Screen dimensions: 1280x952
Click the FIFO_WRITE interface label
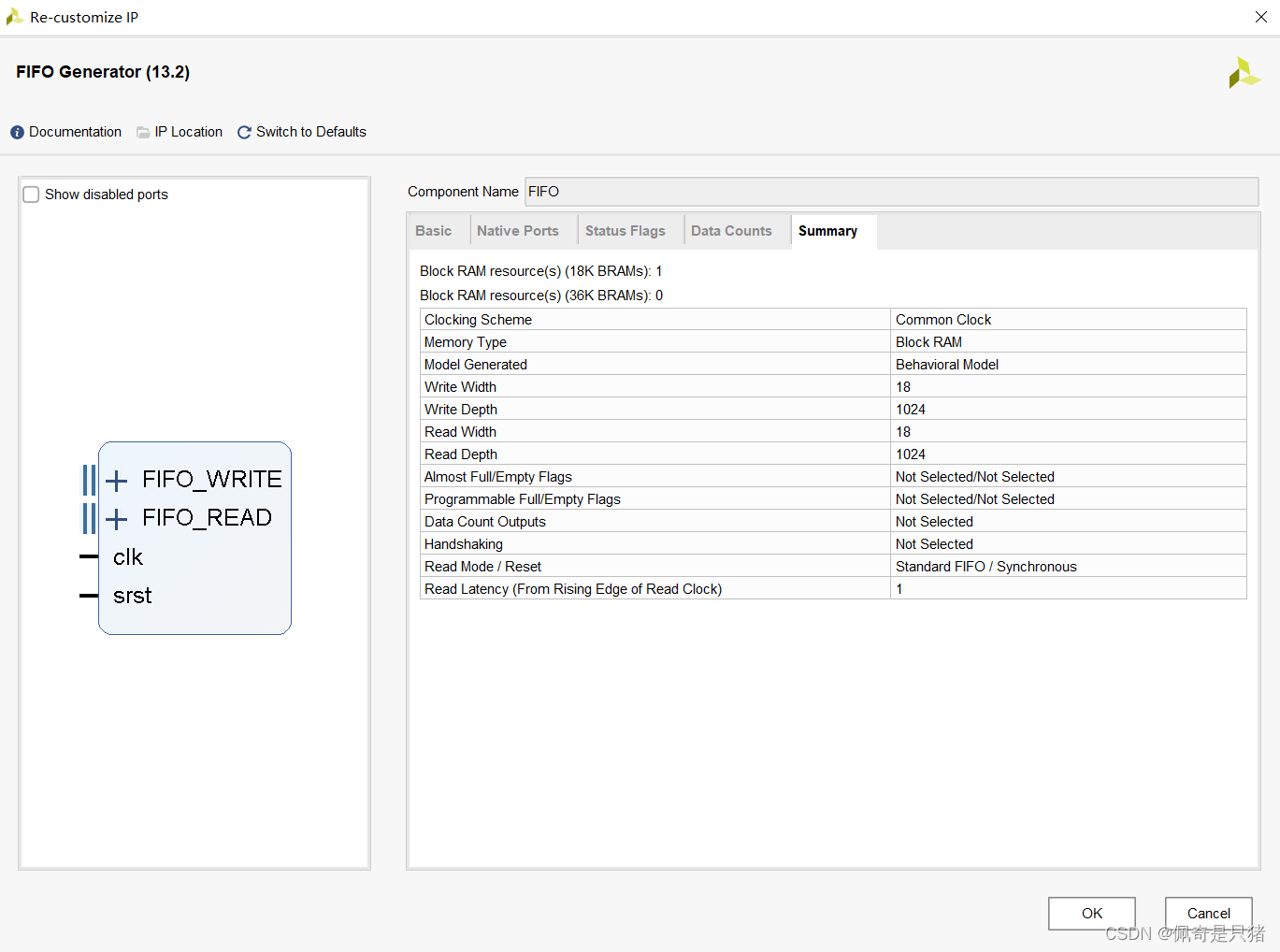212,479
